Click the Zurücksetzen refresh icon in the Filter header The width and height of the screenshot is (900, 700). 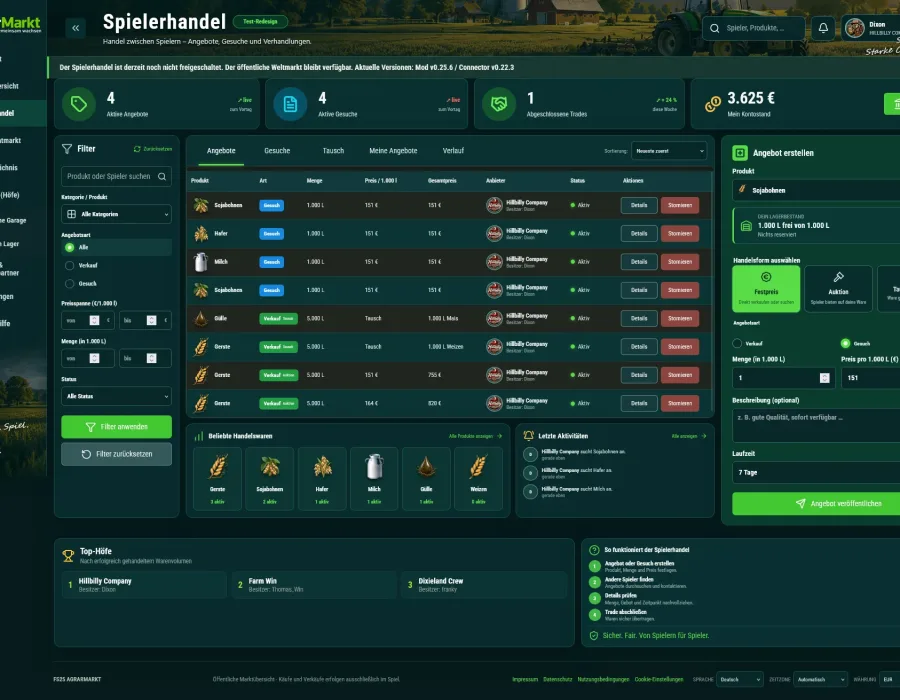137,149
